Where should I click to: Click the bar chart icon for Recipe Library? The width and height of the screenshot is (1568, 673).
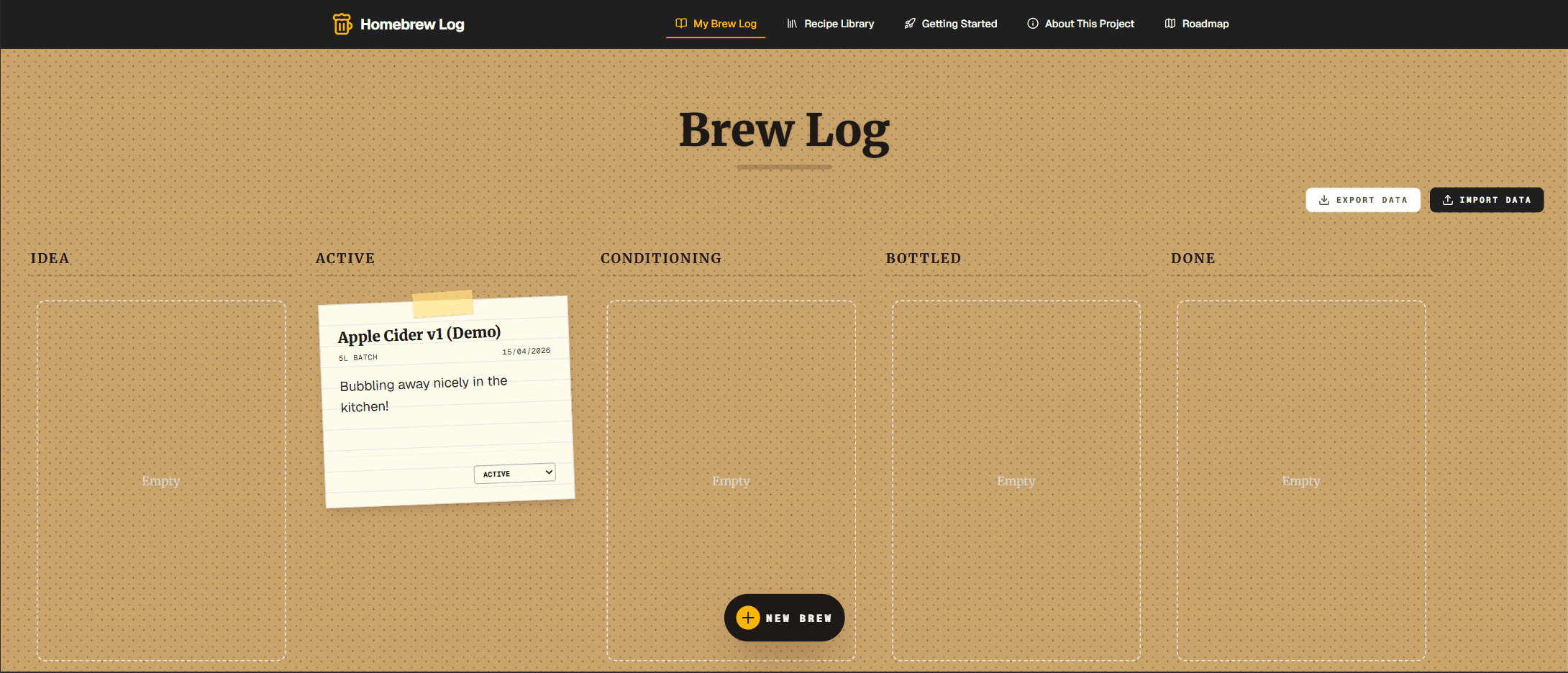[x=791, y=23]
